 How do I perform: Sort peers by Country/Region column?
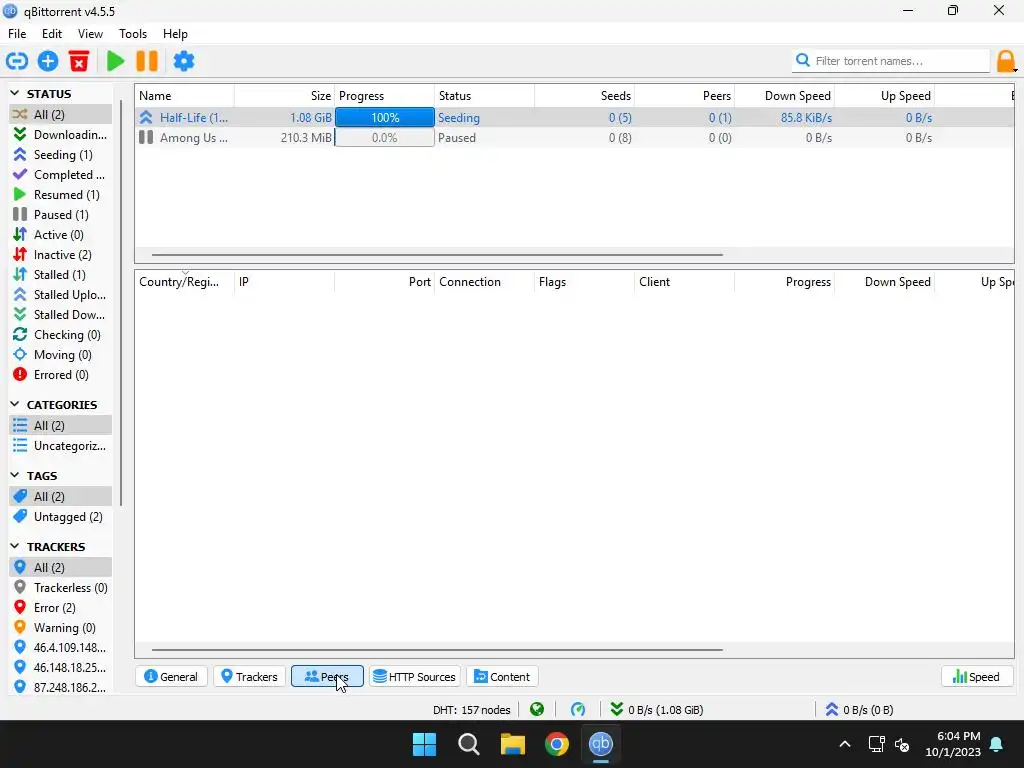tap(185, 282)
